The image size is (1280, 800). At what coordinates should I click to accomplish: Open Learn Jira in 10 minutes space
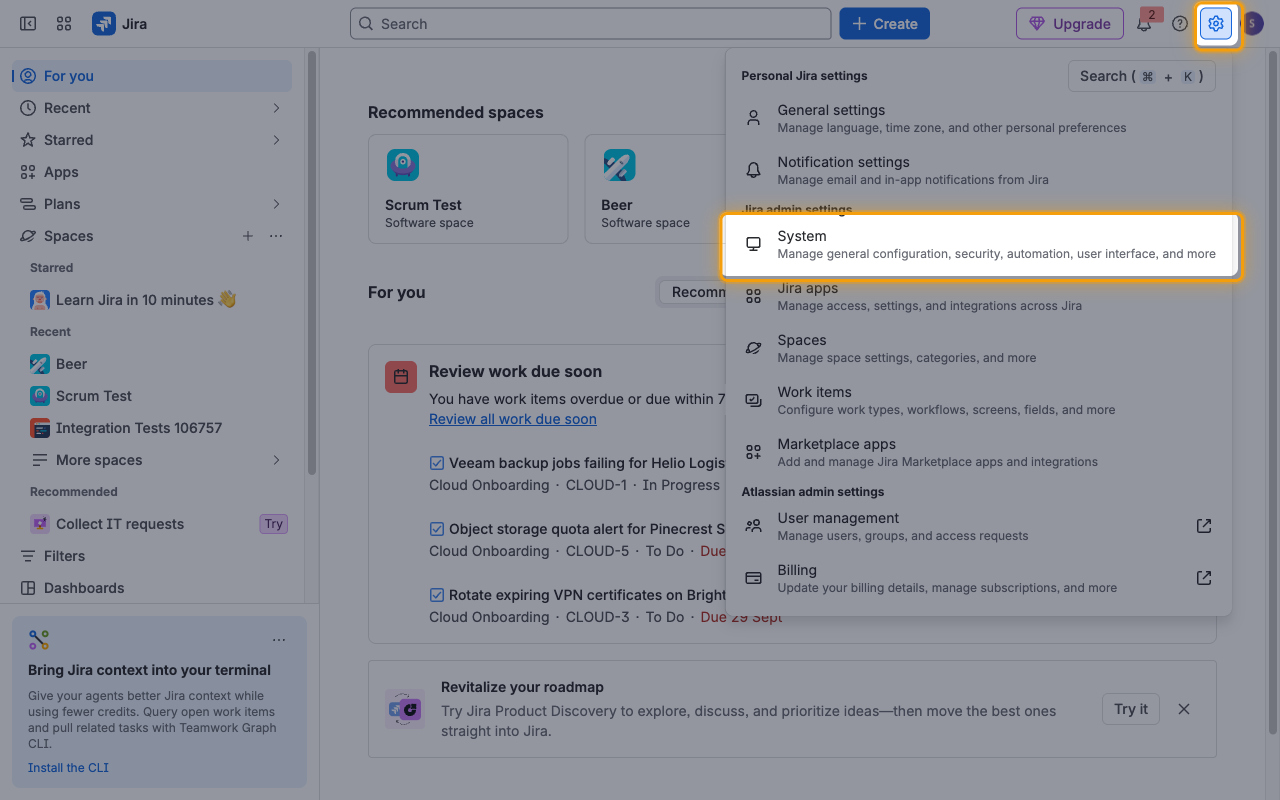click(152, 300)
